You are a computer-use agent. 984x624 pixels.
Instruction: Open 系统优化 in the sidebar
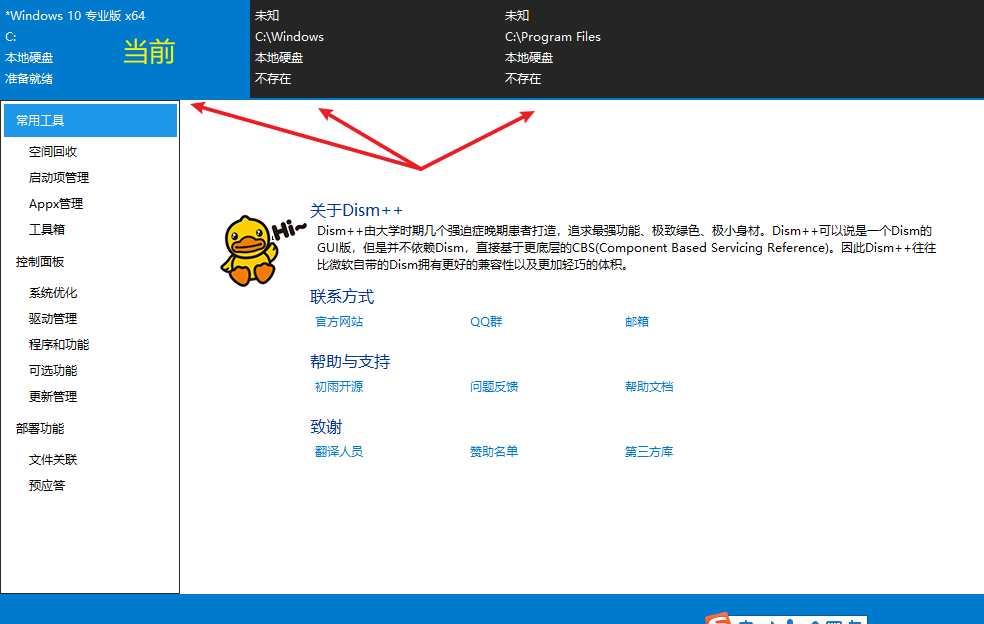[53, 293]
